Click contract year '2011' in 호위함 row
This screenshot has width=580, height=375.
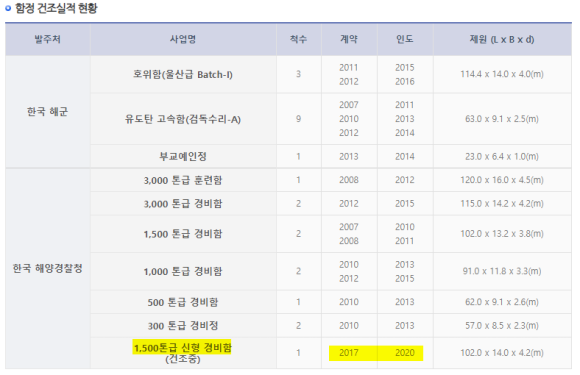[x=349, y=68]
